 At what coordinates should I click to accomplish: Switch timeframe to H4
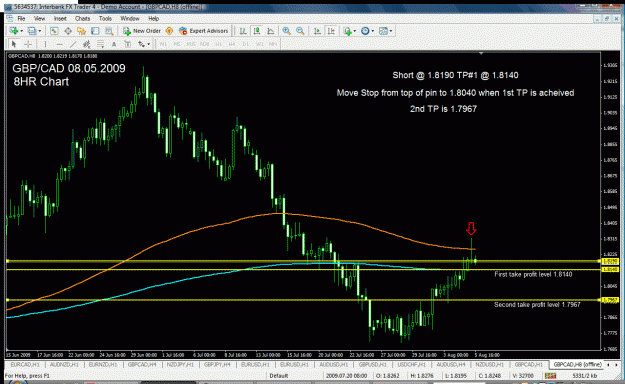(232, 44)
